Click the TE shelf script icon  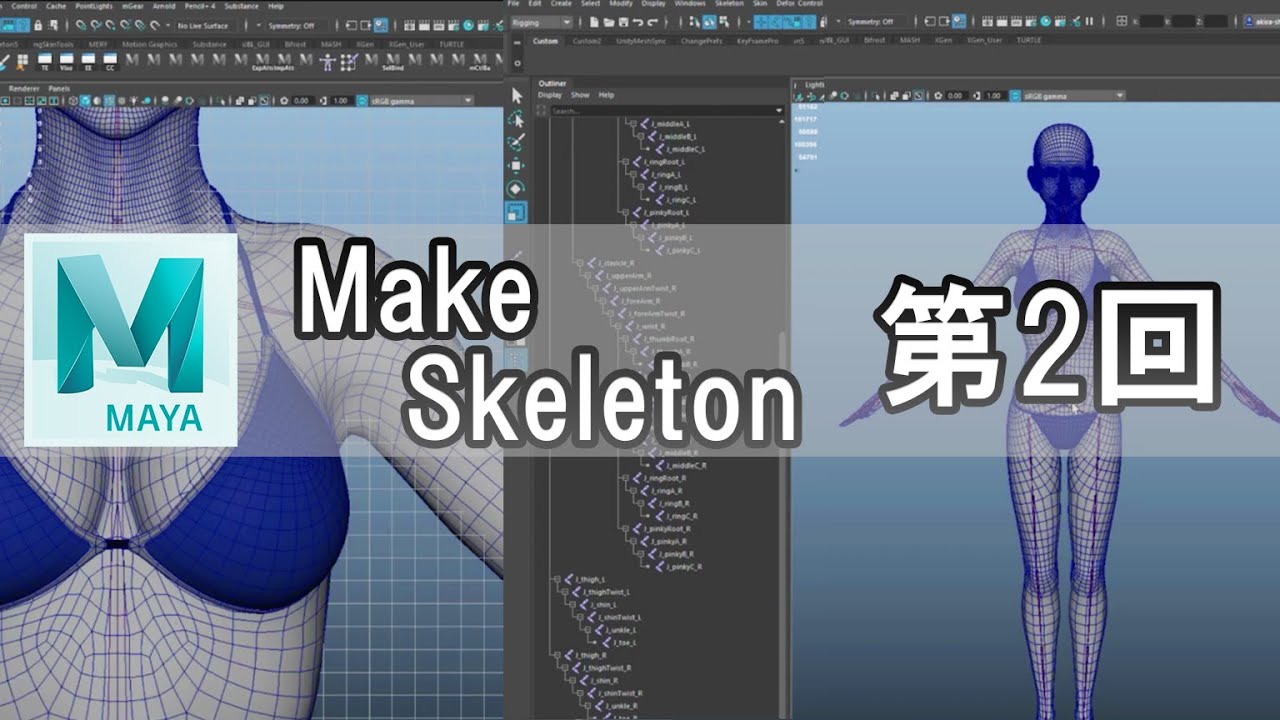pyautogui.click(x=45, y=62)
